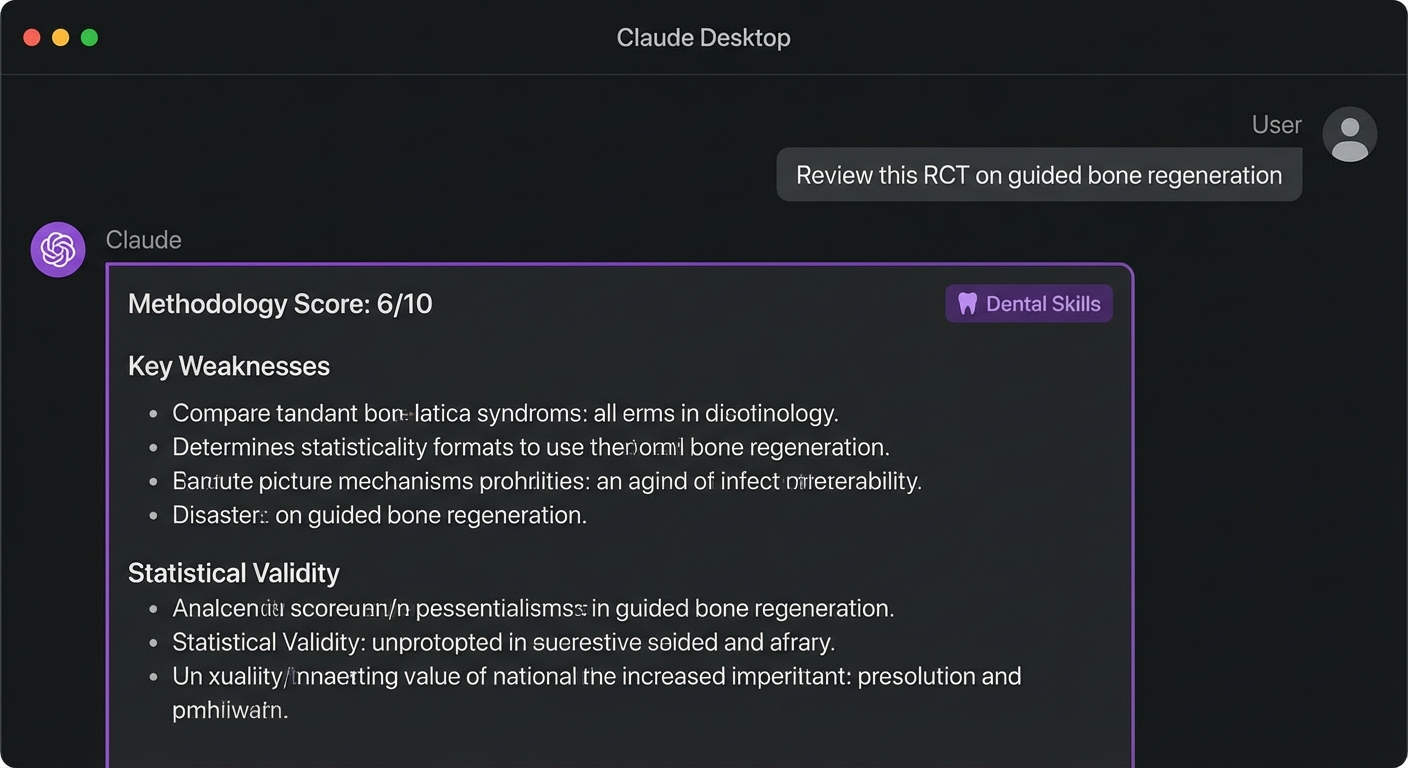Collapse the Statistical Validity section
The height and width of the screenshot is (768, 1408).
click(x=233, y=573)
